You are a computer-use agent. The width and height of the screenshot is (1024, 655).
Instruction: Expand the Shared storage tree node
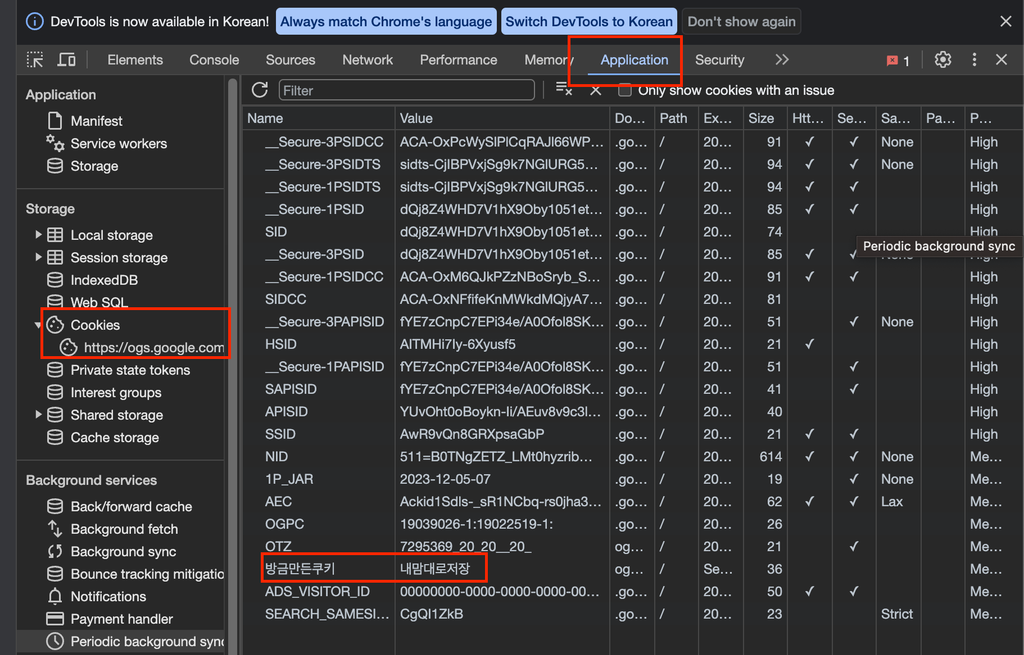tap(38, 415)
